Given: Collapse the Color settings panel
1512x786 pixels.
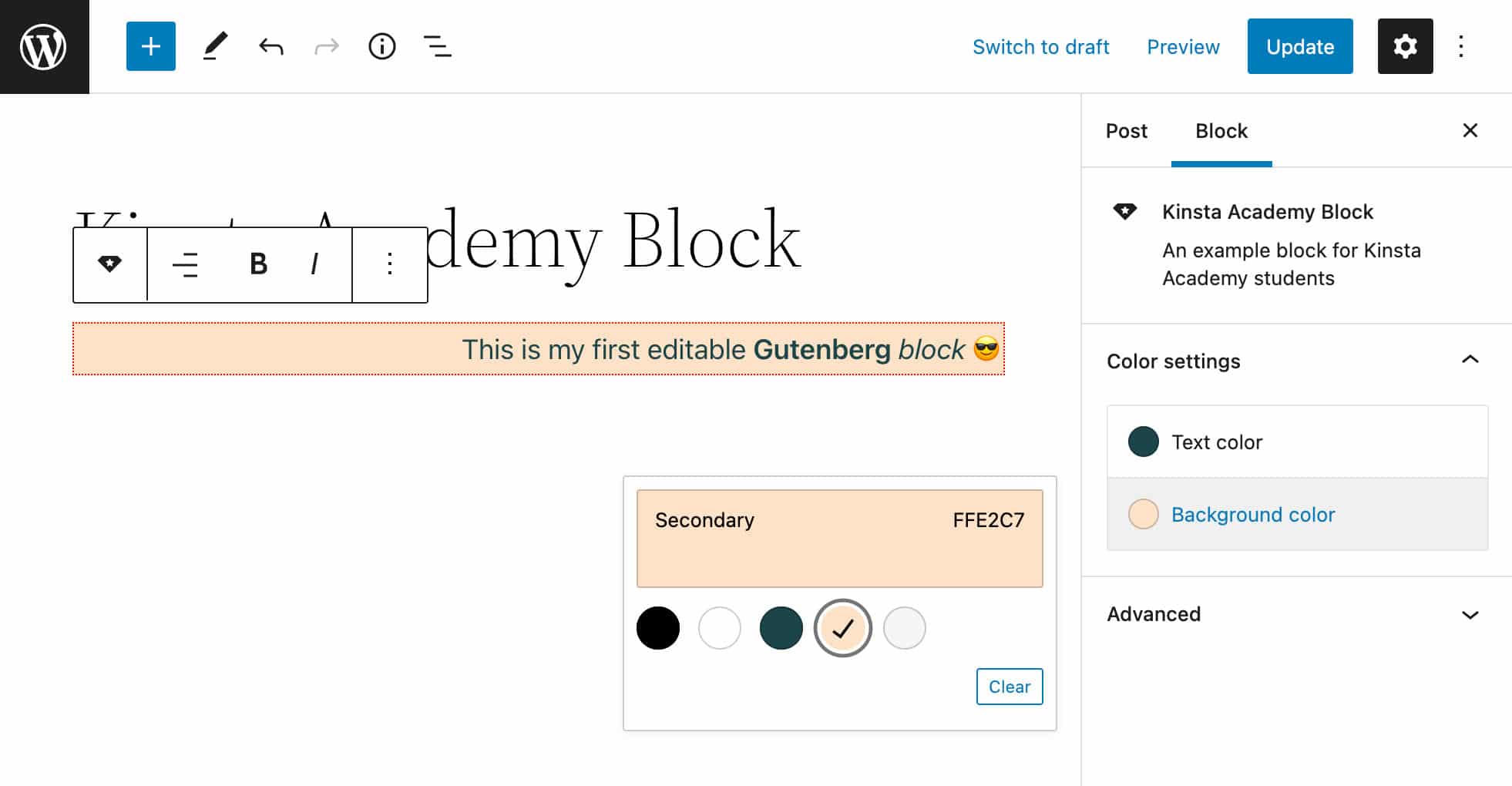Looking at the screenshot, I should coord(1470,360).
